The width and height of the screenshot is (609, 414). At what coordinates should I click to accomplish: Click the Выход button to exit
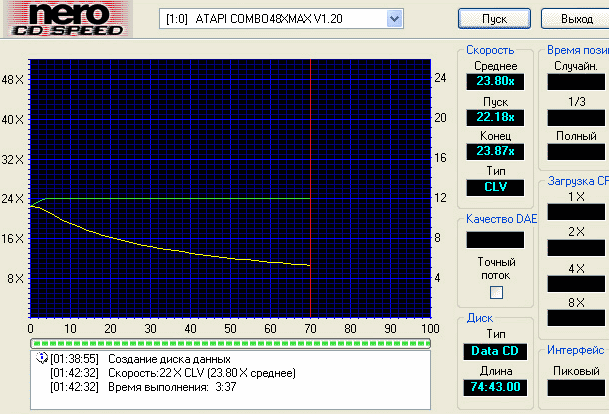point(577,19)
